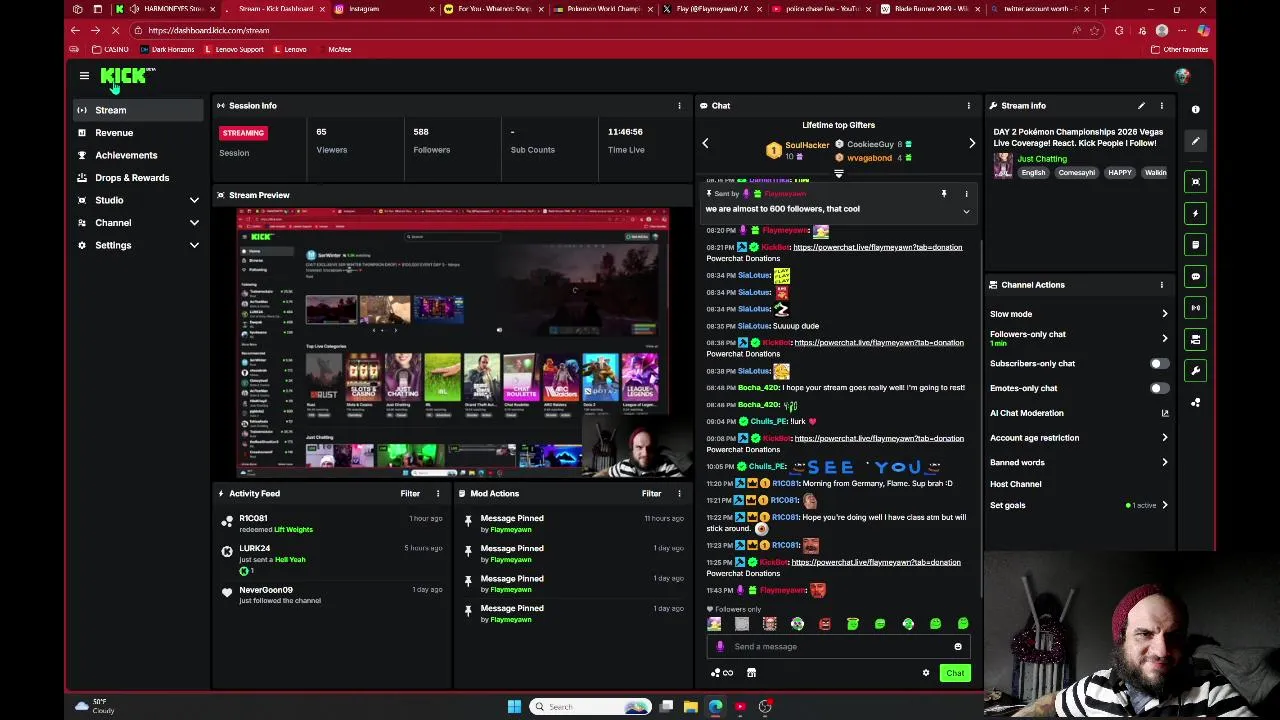Viewport: 1280px width, 720px height.
Task: Click the pencil edit icon in right toolbar
Action: pos(1195,141)
